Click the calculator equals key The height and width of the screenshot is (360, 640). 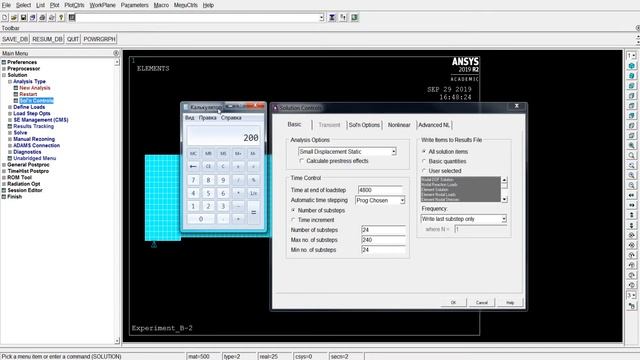[x=253, y=212]
